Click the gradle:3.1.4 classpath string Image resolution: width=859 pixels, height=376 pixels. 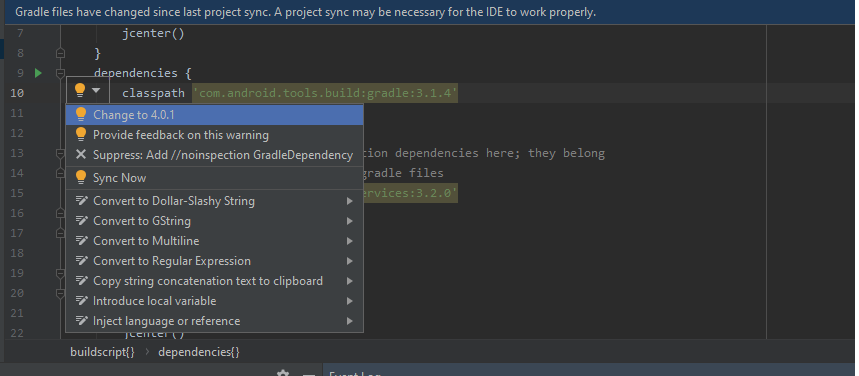click(x=325, y=93)
